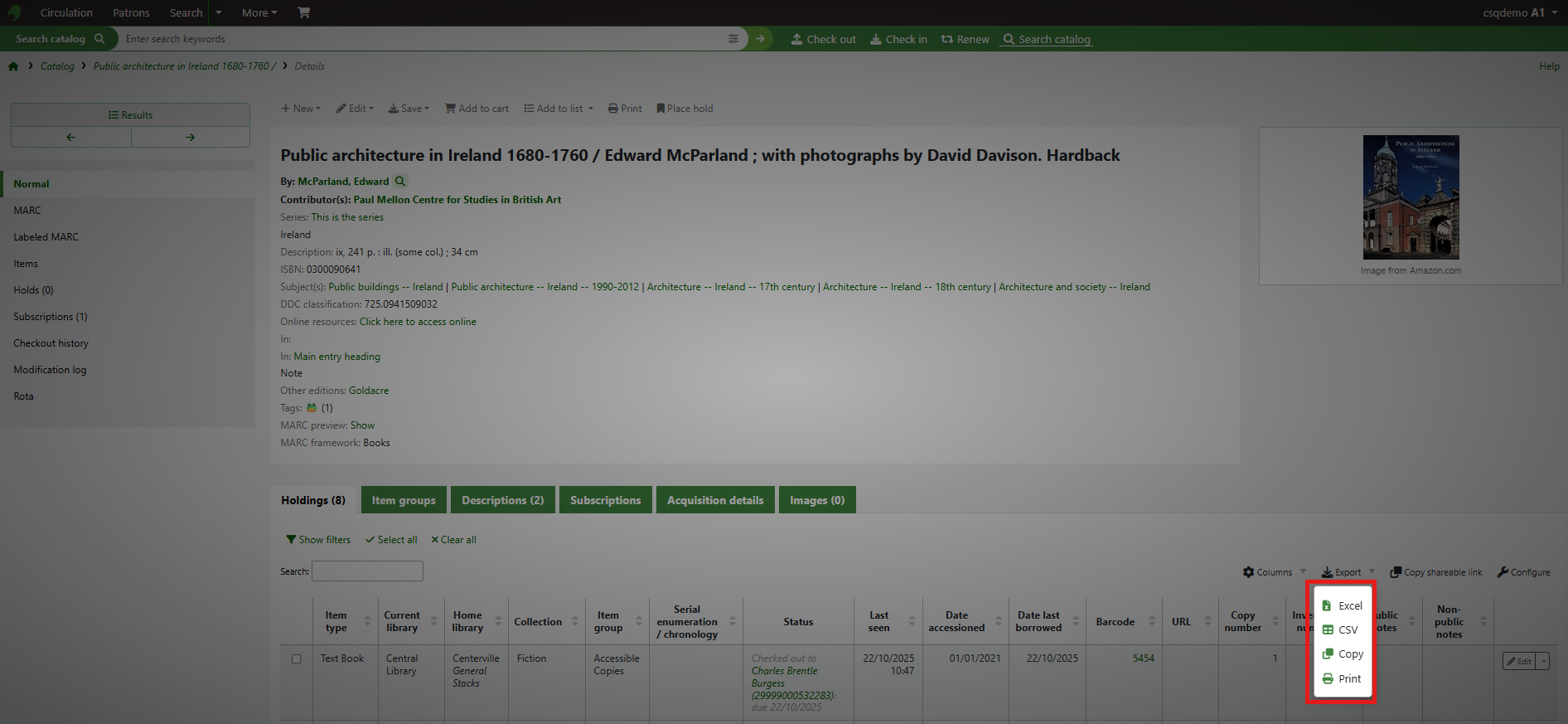Select all holdings rows
Image resolution: width=1568 pixels, height=724 pixels.
pyautogui.click(x=391, y=540)
